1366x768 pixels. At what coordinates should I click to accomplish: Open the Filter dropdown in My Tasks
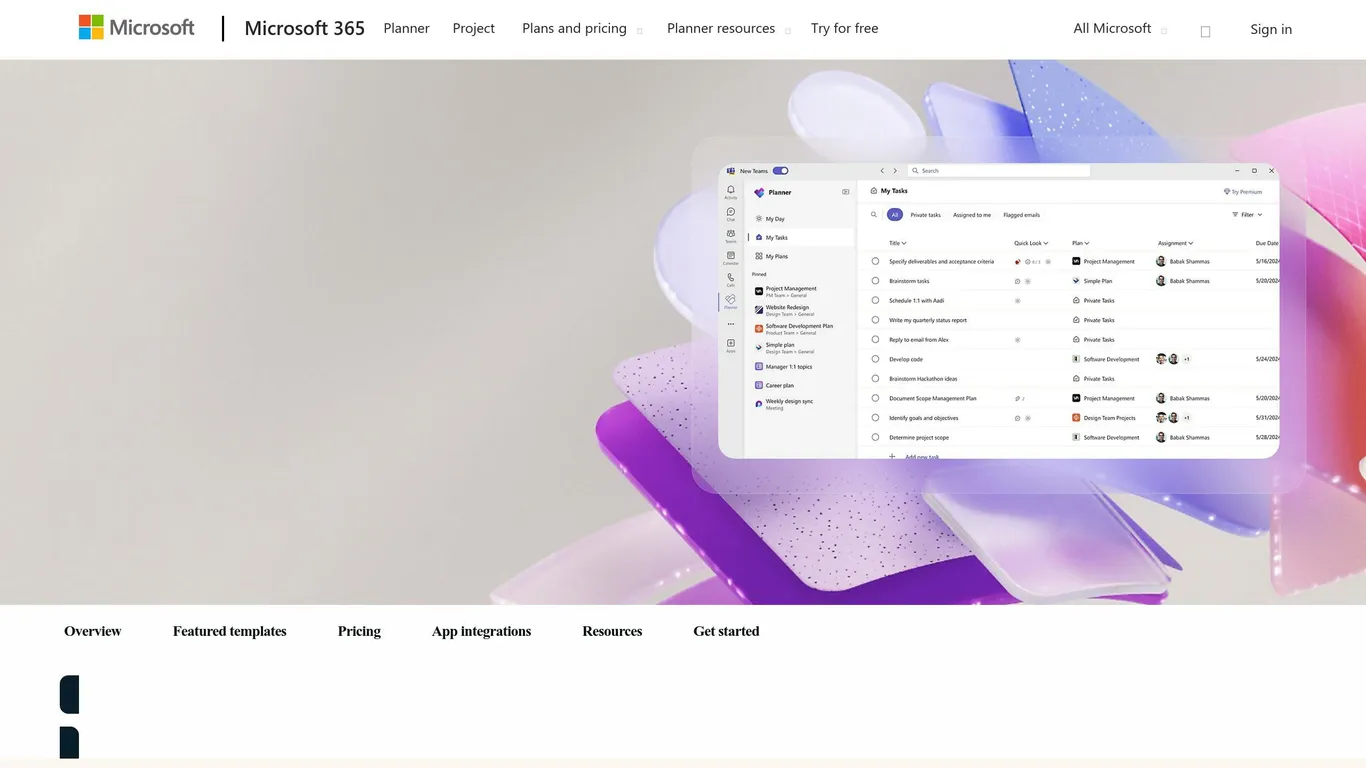pyautogui.click(x=1247, y=215)
